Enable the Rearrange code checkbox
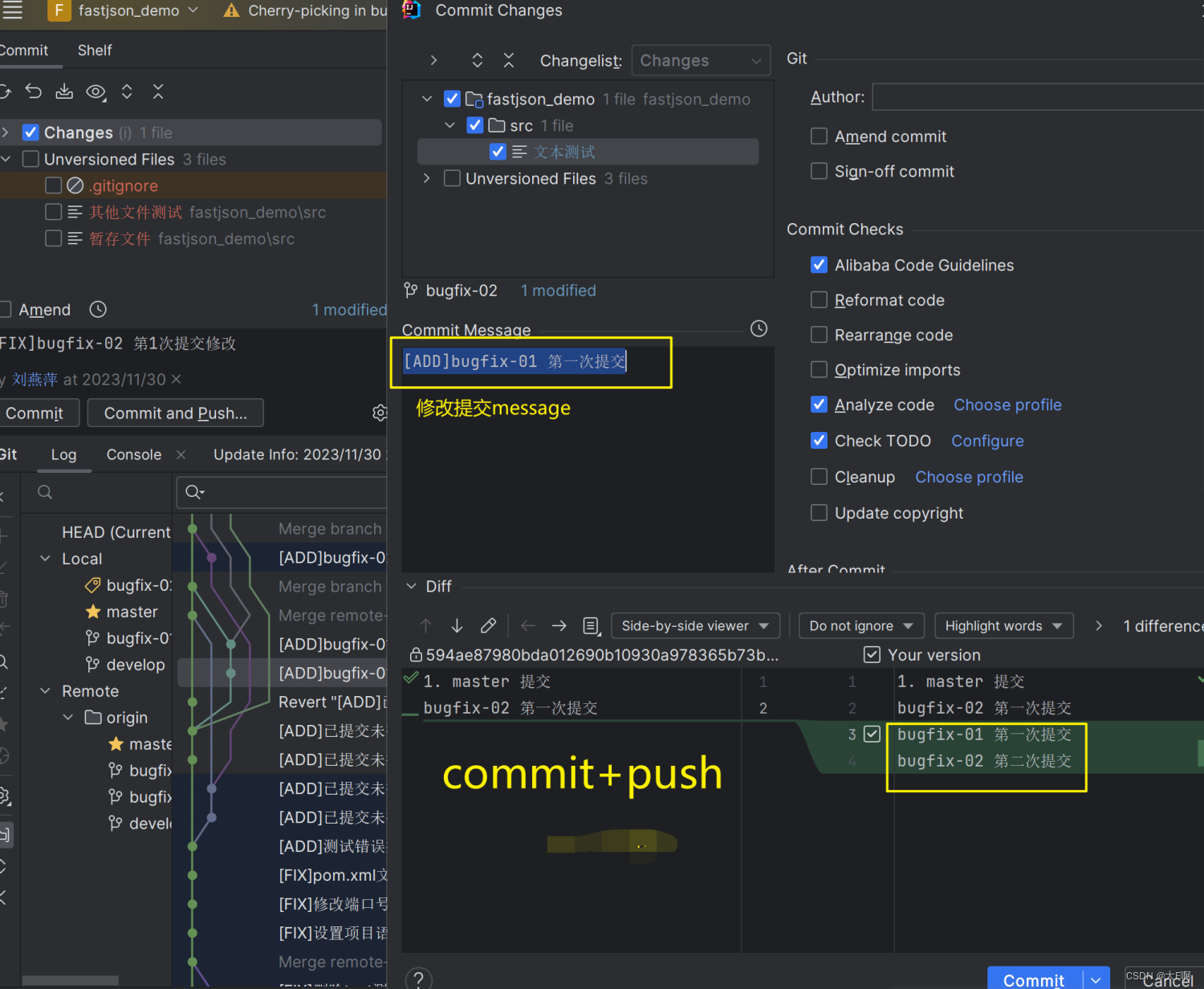The height and width of the screenshot is (989, 1204). [819, 335]
